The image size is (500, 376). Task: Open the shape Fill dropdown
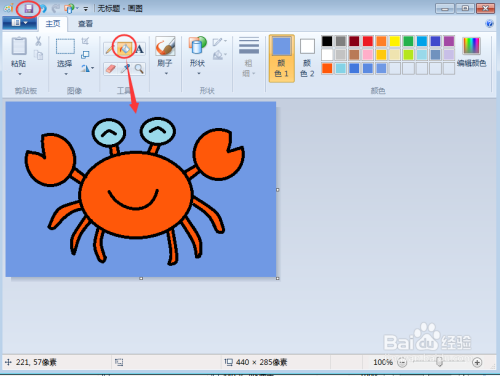tap(220, 55)
